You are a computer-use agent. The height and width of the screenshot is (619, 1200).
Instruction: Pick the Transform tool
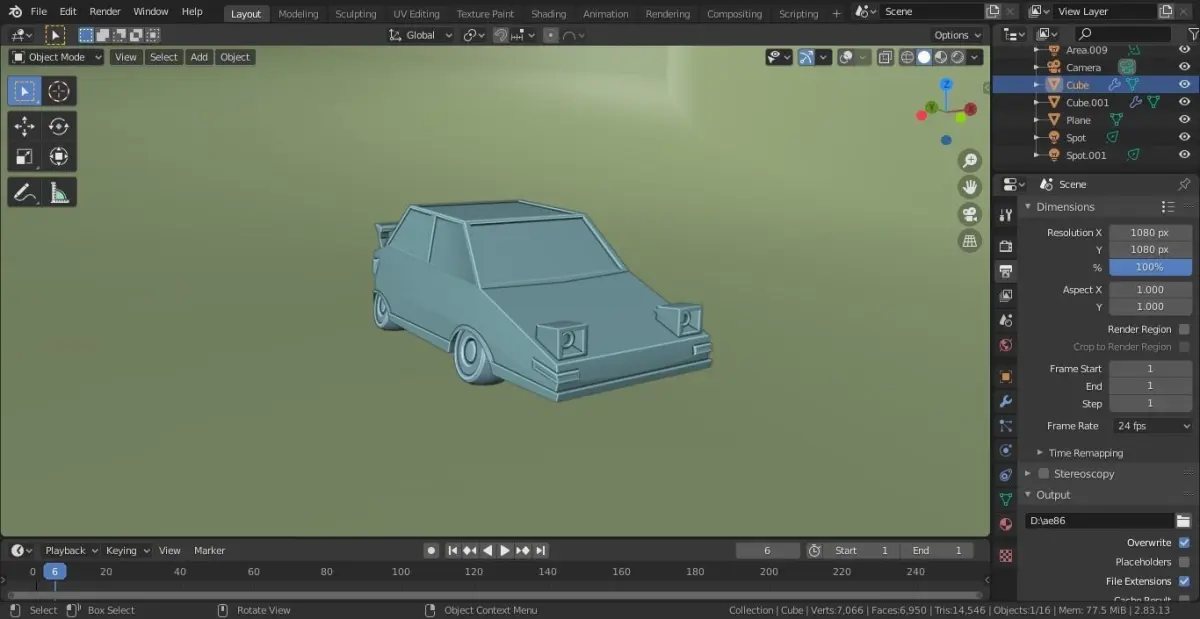coord(59,157)
